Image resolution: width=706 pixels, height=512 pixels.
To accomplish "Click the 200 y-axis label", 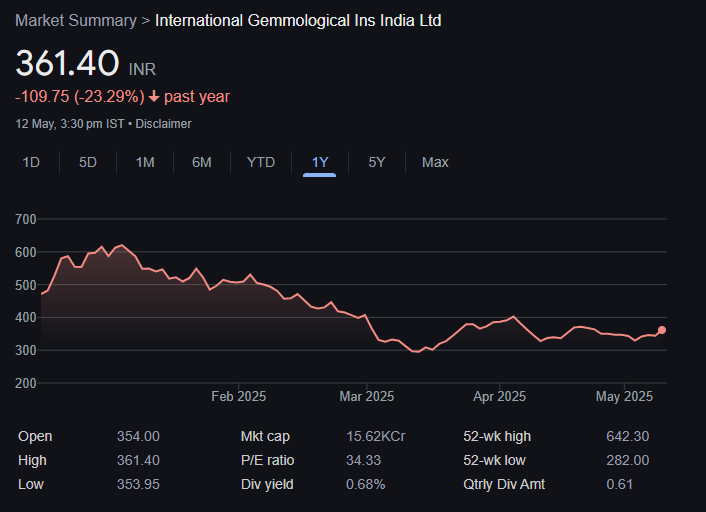I will click(x=26, y=383).
